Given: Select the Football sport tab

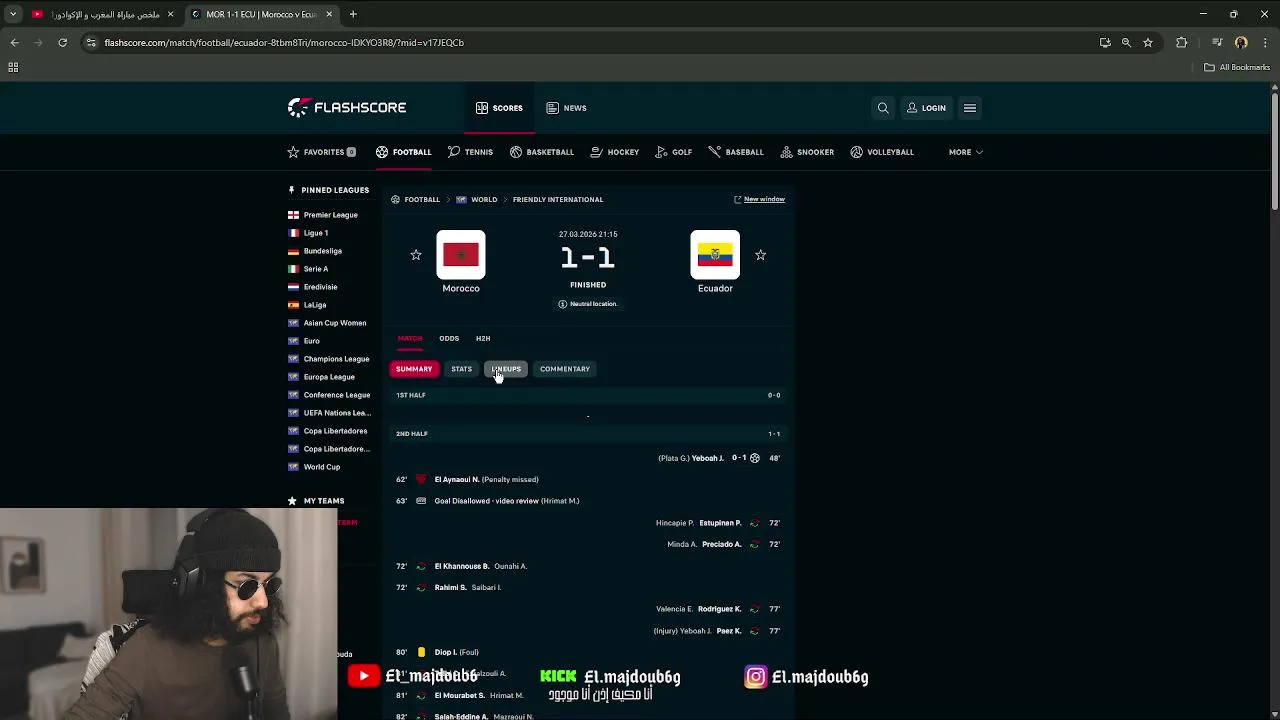Looking at the screenshot, I should (404, 152).
